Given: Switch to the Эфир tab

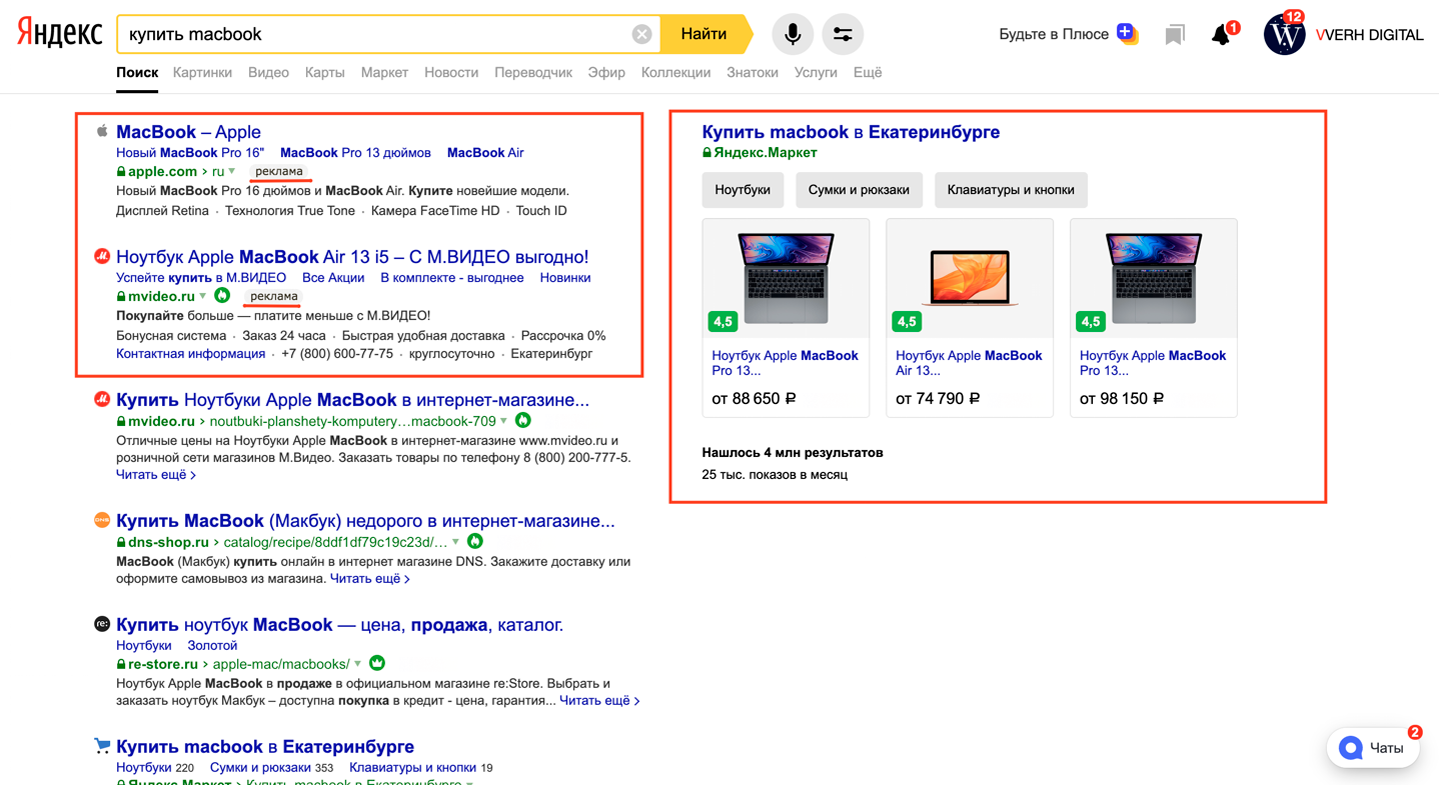Looking at the screenshot, I should click(607, 72).
